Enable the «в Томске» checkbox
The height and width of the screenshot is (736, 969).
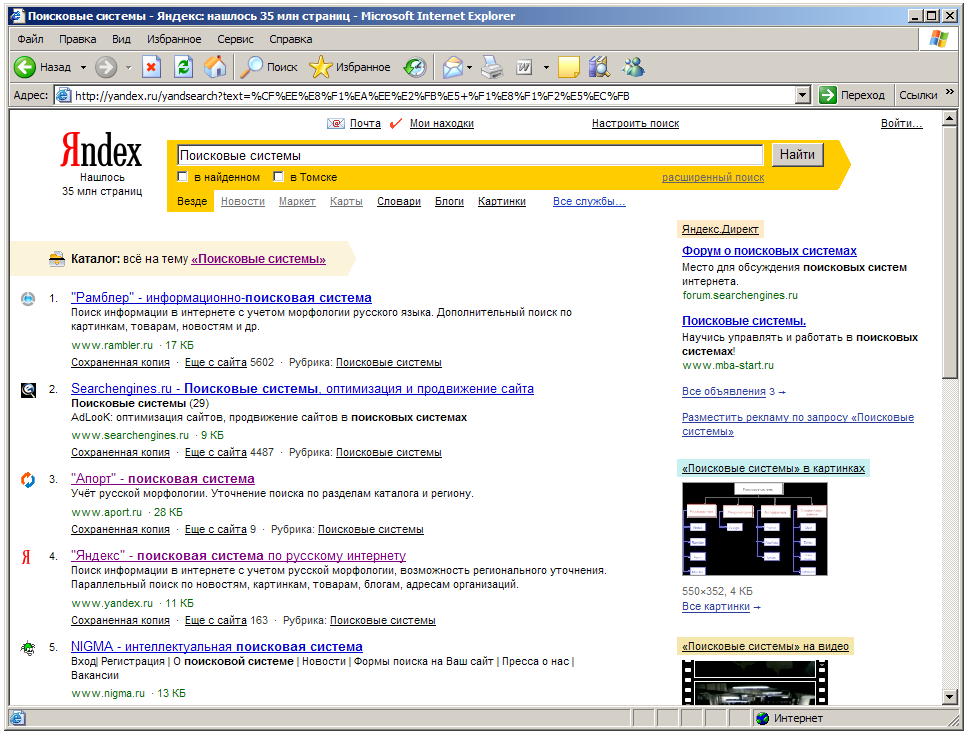point(279,177)
